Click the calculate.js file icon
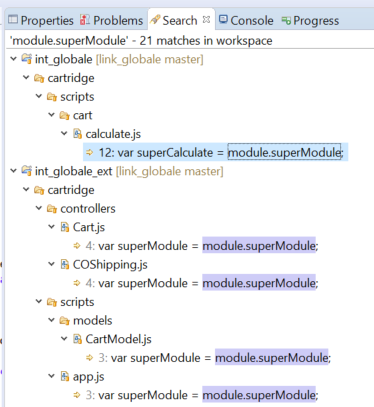374x407 pixels. tap(77, 134)
